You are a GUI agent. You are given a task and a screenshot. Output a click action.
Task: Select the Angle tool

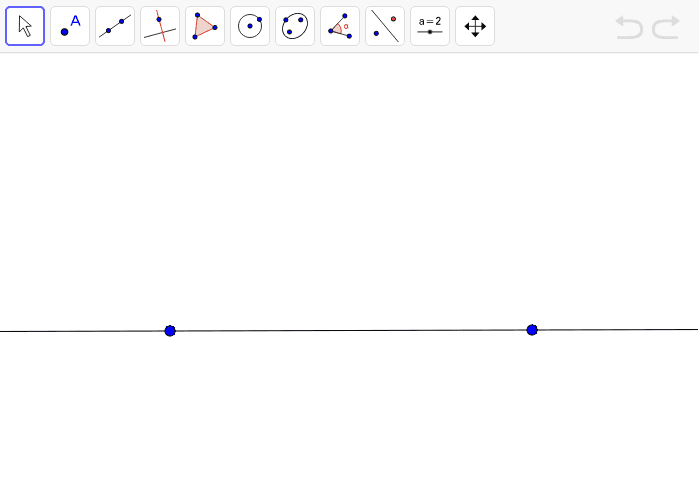pos(340,26)
